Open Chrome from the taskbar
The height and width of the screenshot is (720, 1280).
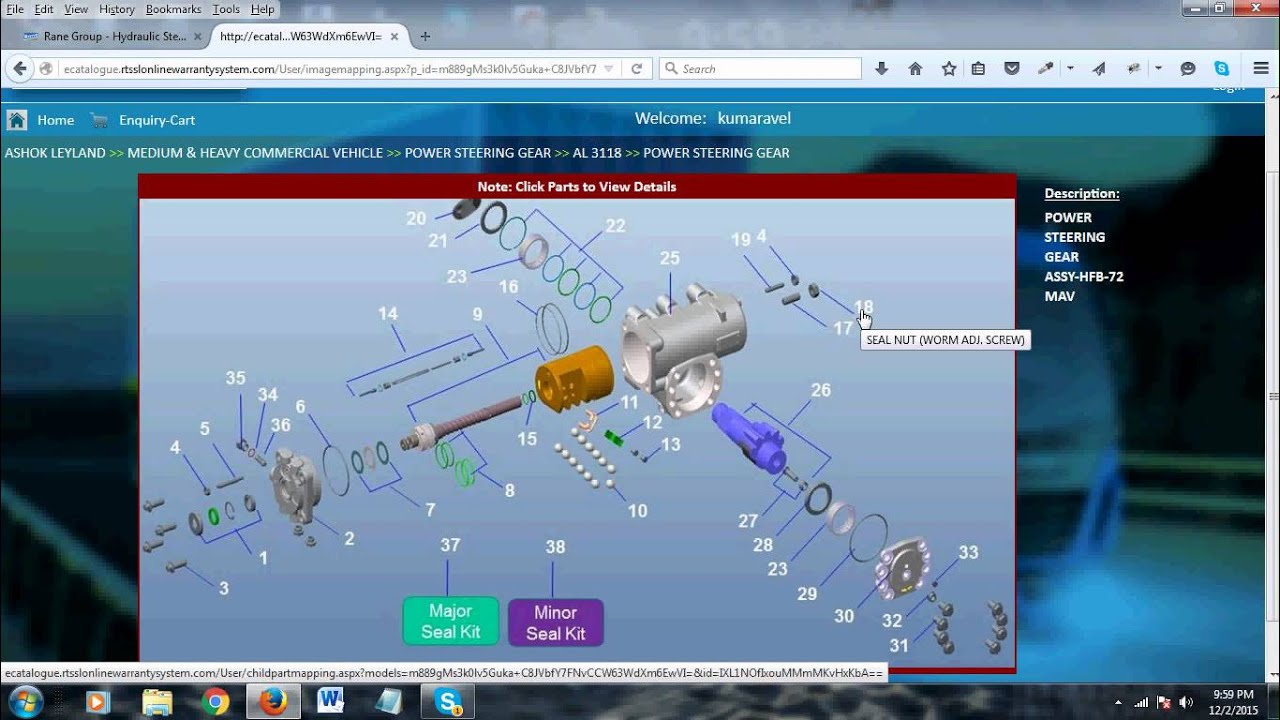coord(214,701)
